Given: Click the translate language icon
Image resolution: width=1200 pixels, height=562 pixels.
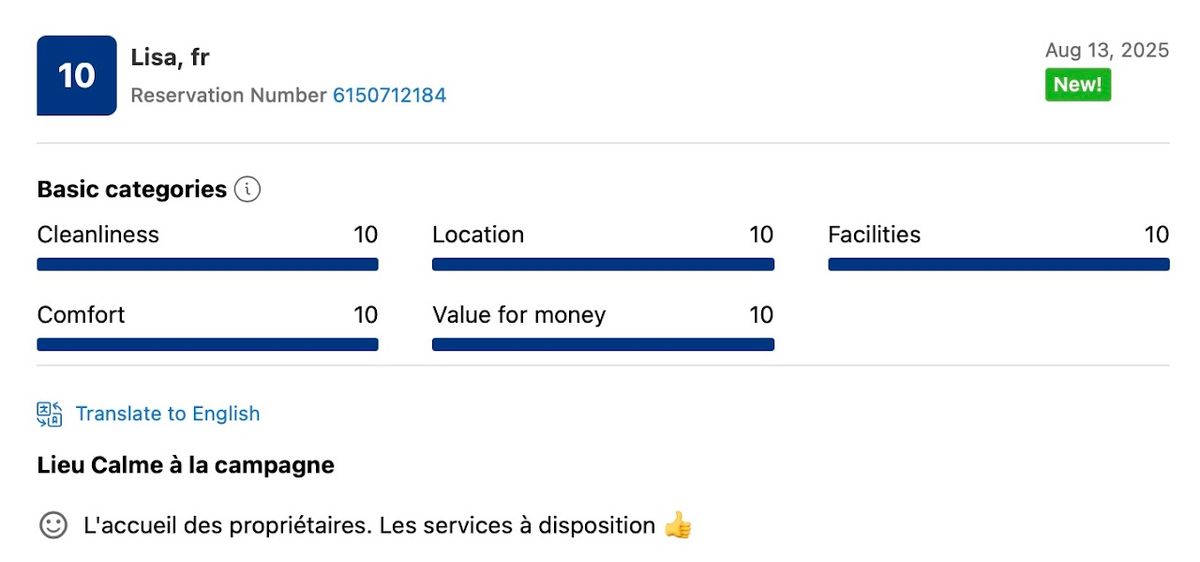Looking at the screenshot, I should pos(50,414).
